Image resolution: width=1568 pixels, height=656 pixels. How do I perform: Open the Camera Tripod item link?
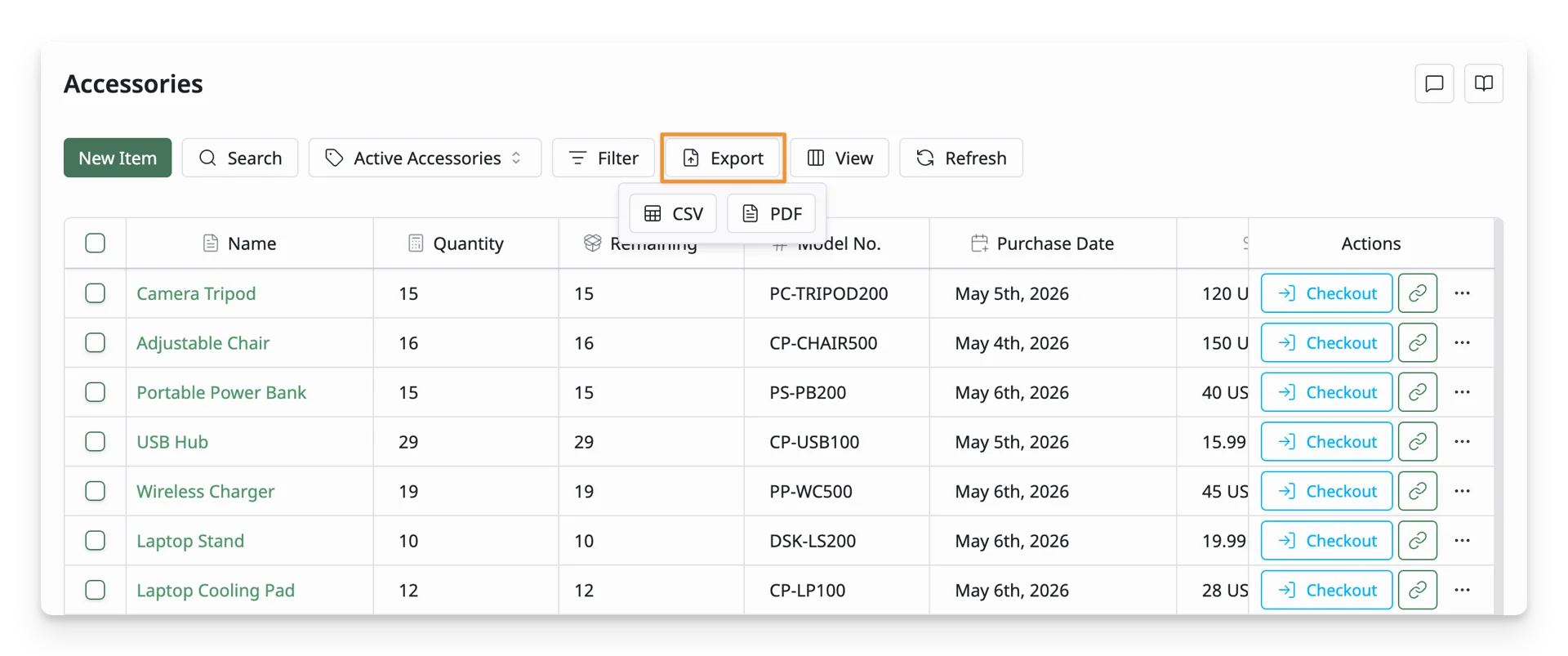pyautogui.click(x=196, y=293)
